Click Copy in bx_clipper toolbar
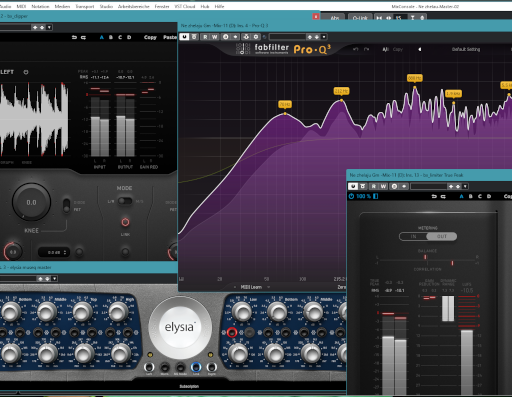 tap(150, 37)
